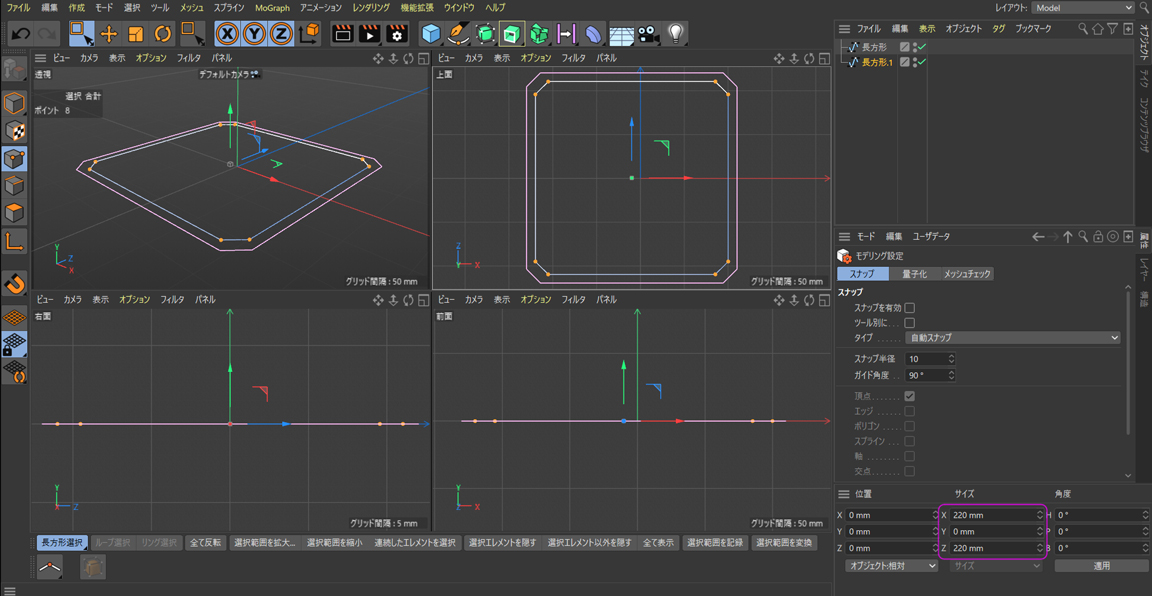Viewport: 1152px width, 596px height.
Task: Open the レイアウト Model dropdown
Action: pos(1084,8)
